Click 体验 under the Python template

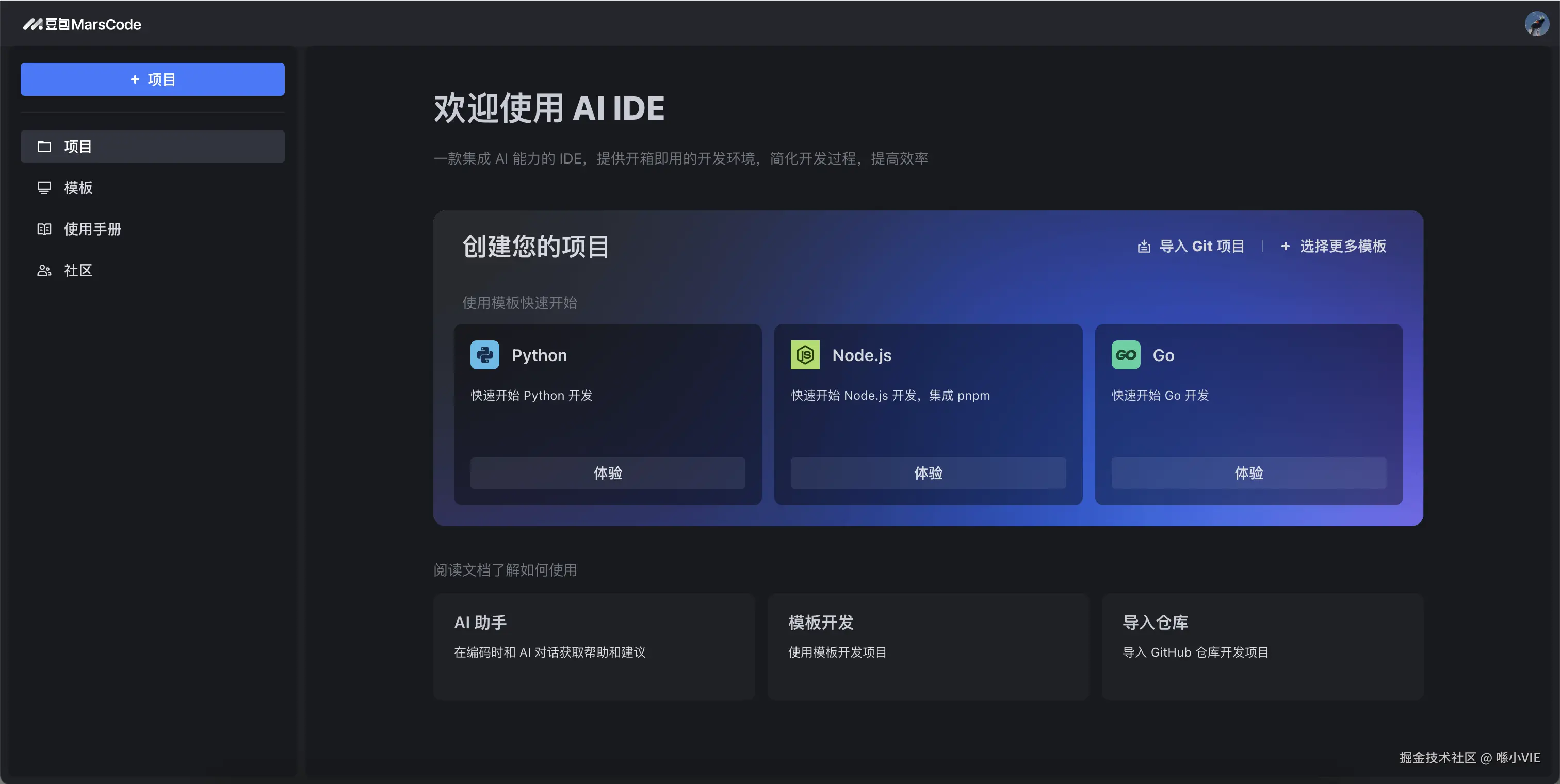(x=607, y=473)
